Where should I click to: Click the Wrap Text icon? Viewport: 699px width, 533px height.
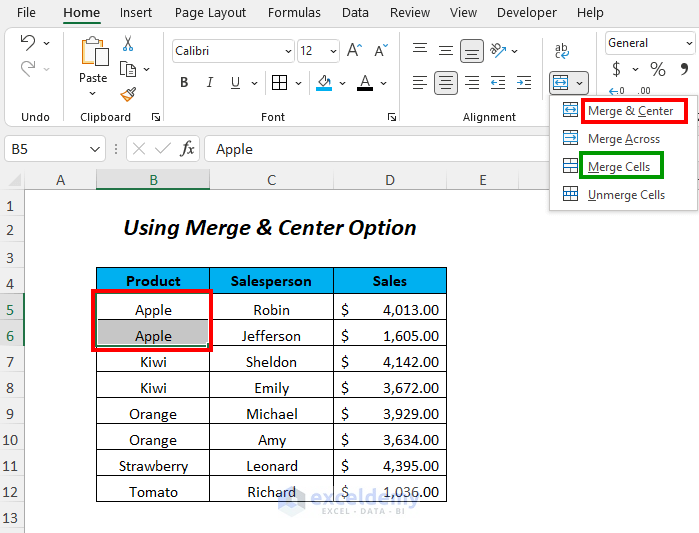pyautogui.click(x=562, y=50)
